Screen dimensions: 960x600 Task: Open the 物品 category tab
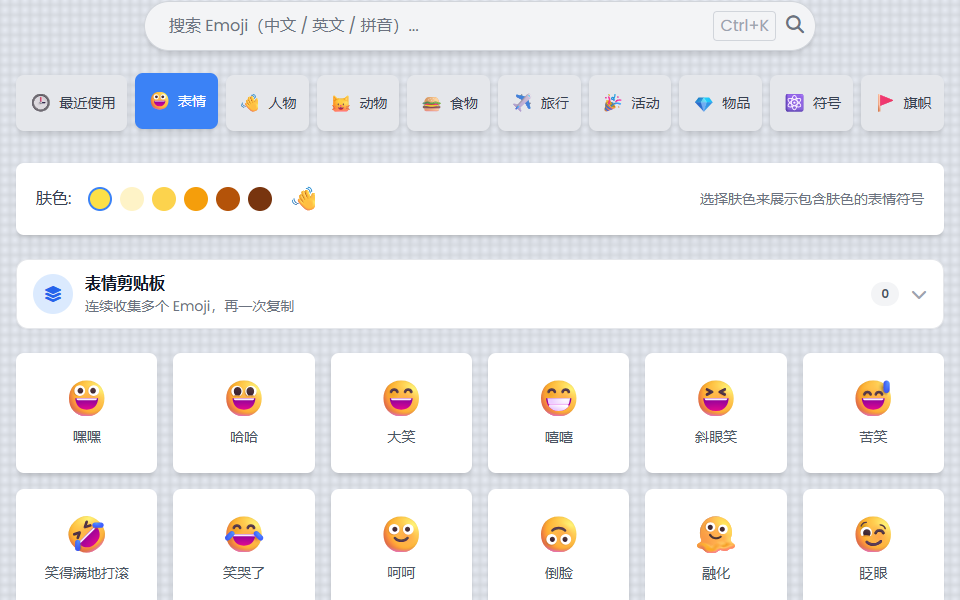coord(721,103)
